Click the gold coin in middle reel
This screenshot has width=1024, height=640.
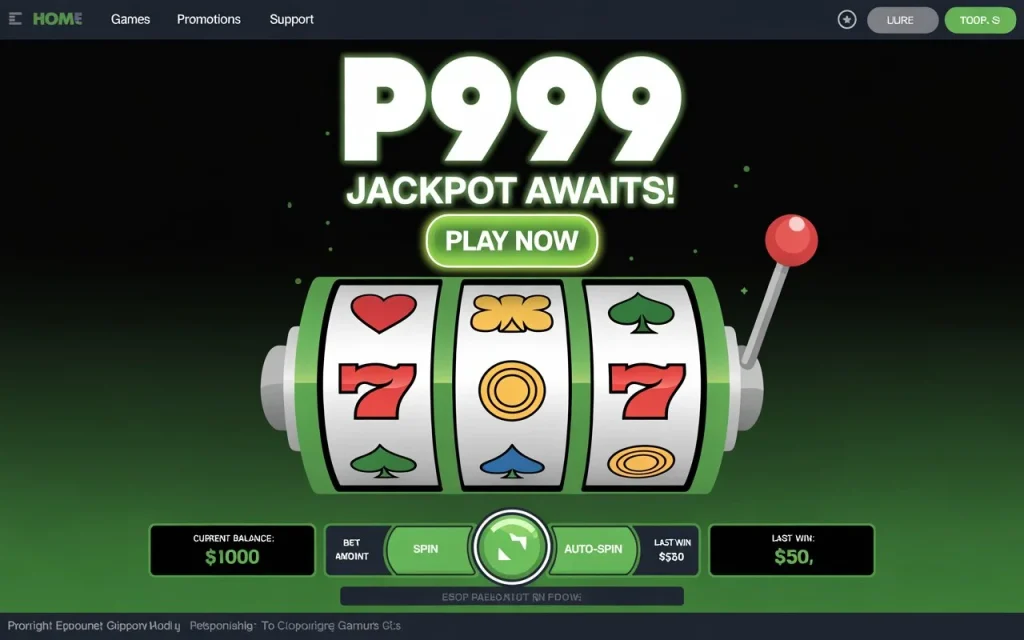pyautogui.click(x=511, y=391)
